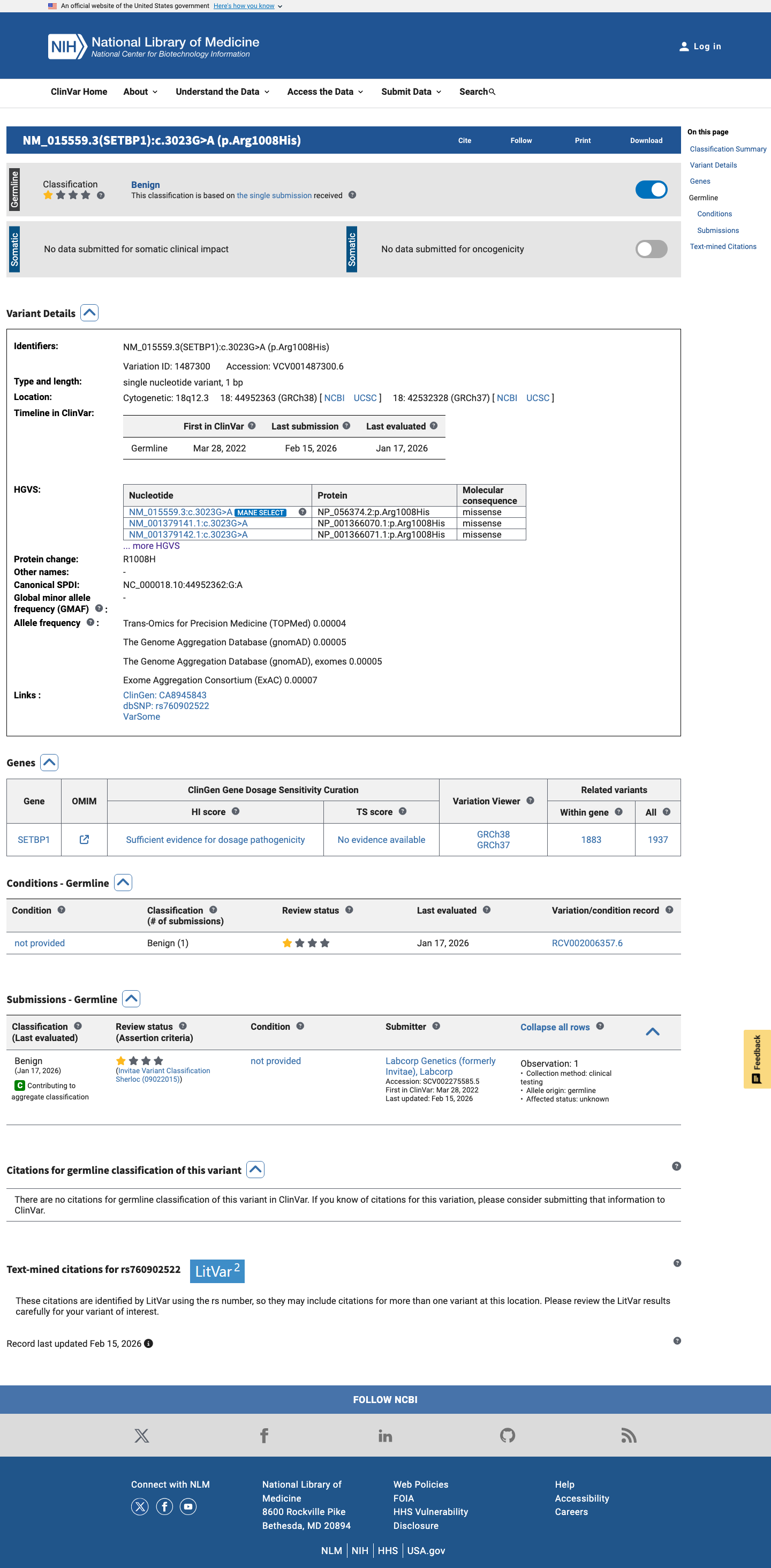
Task: Click info icon next to Record last updated
Action: pos(148,1344)
